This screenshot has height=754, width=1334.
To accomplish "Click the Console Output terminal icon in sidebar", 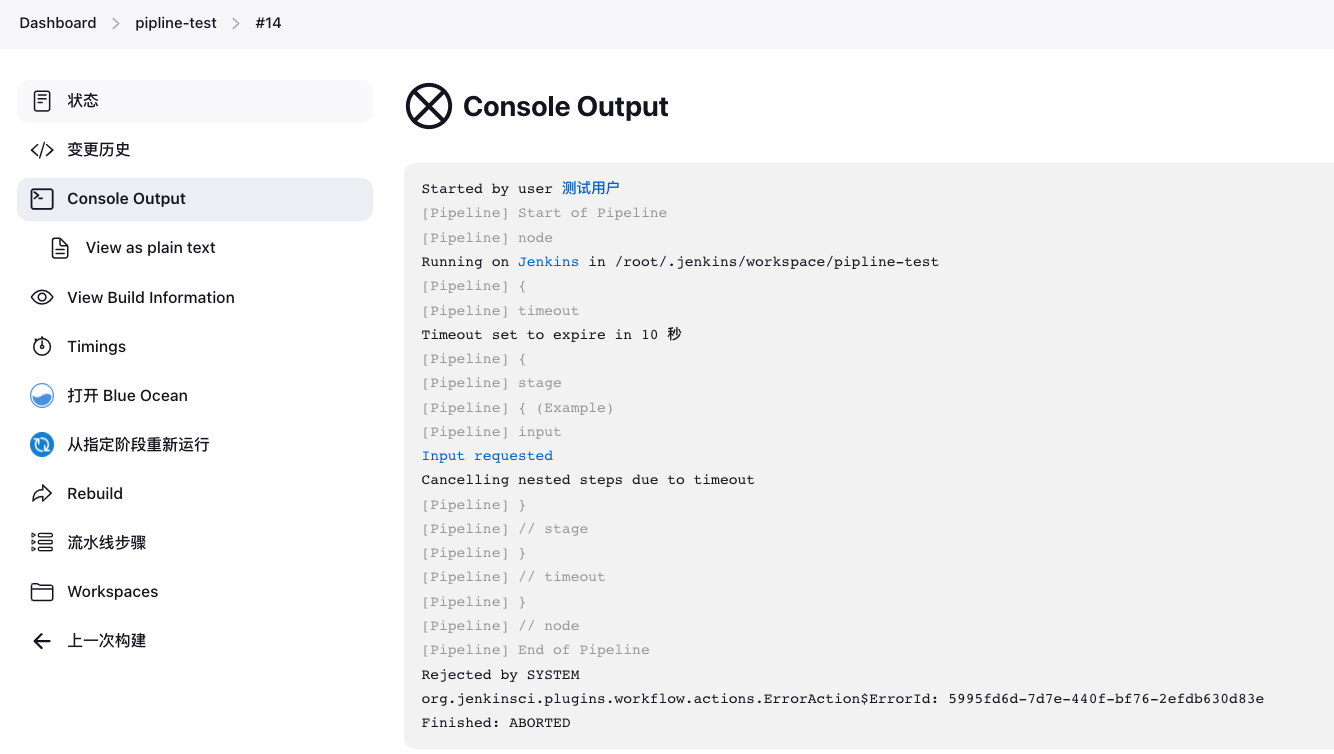I will [42, 199].
